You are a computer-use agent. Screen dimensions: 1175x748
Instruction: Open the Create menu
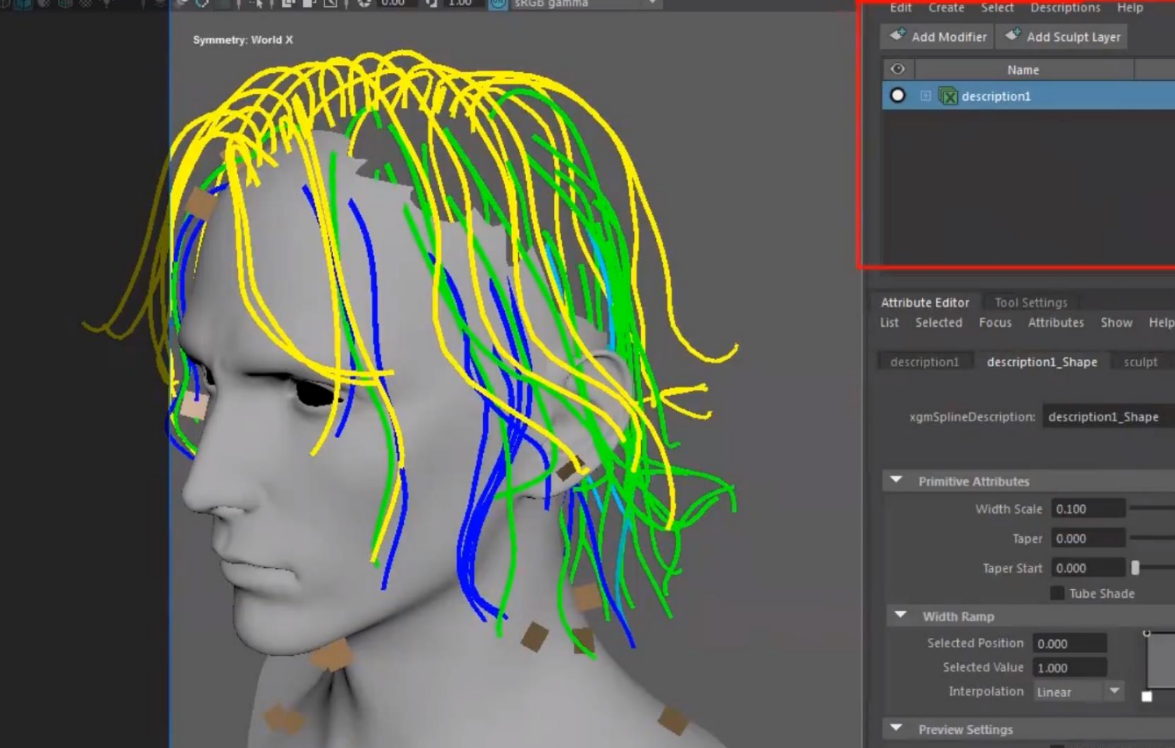tap(946, 8)
